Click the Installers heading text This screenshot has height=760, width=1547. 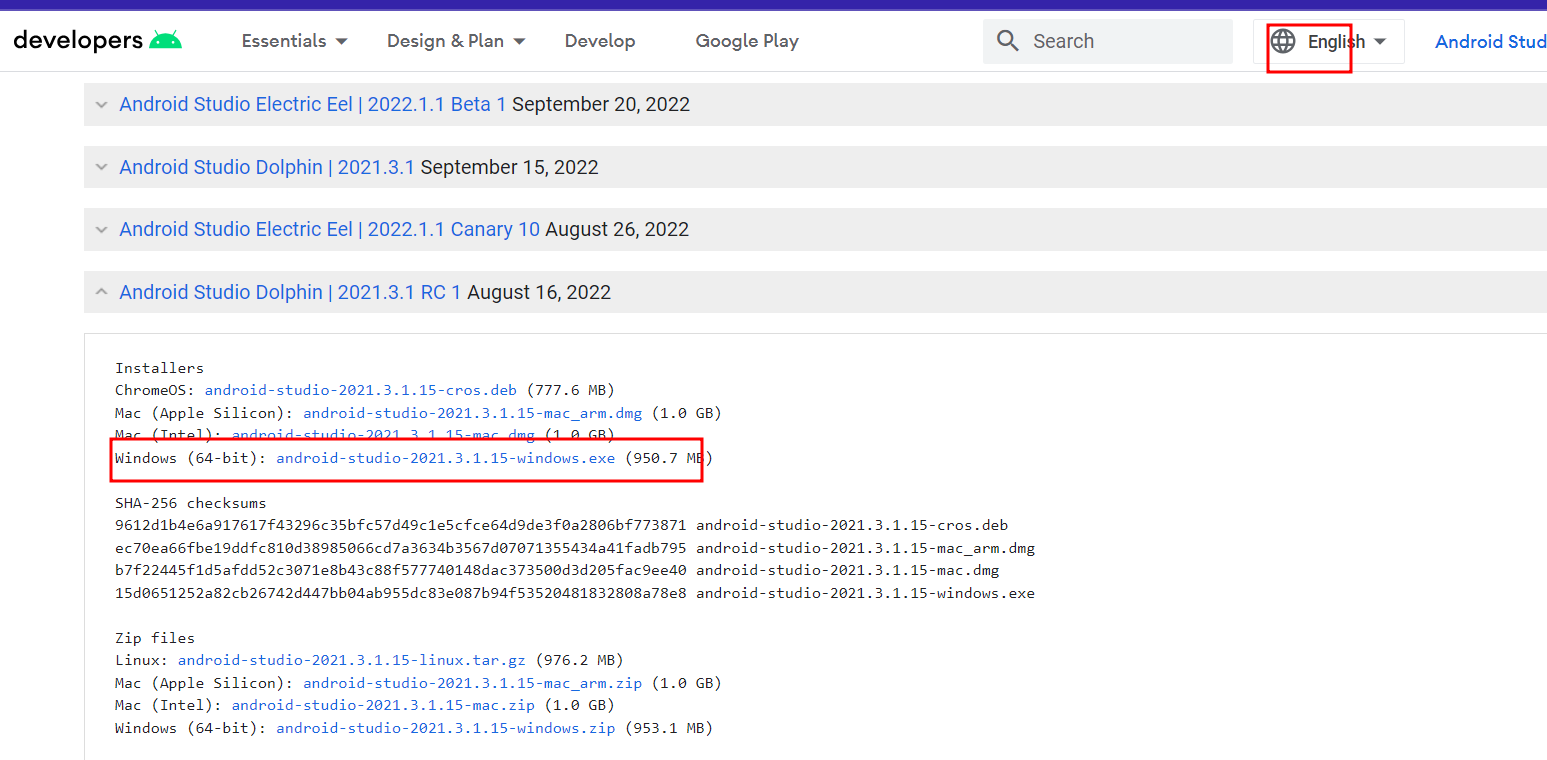[159, 368]
